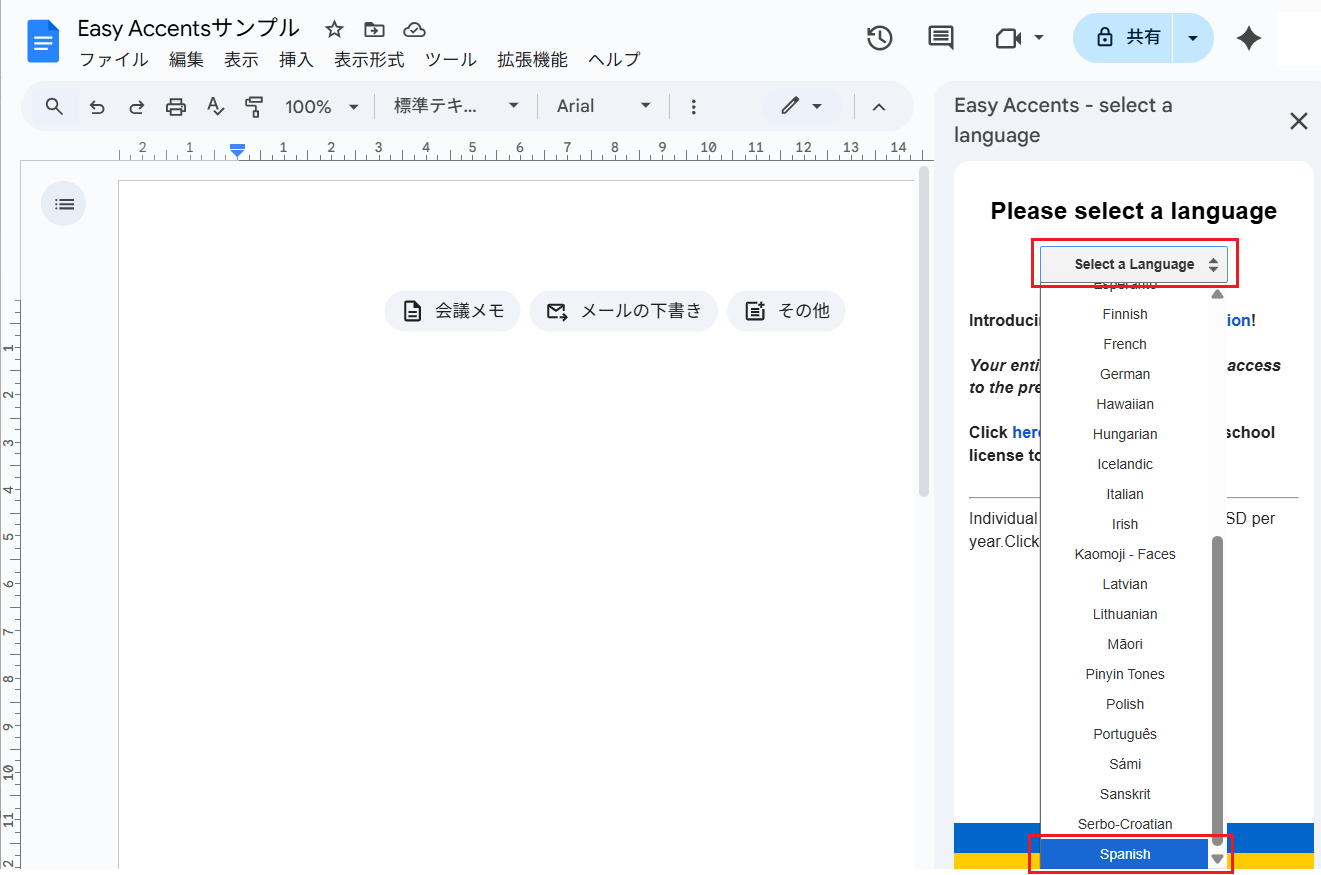The width and height of the screenshot is (1321, 875).
Task: Select French from language list
Action: tap(1125, 344)
